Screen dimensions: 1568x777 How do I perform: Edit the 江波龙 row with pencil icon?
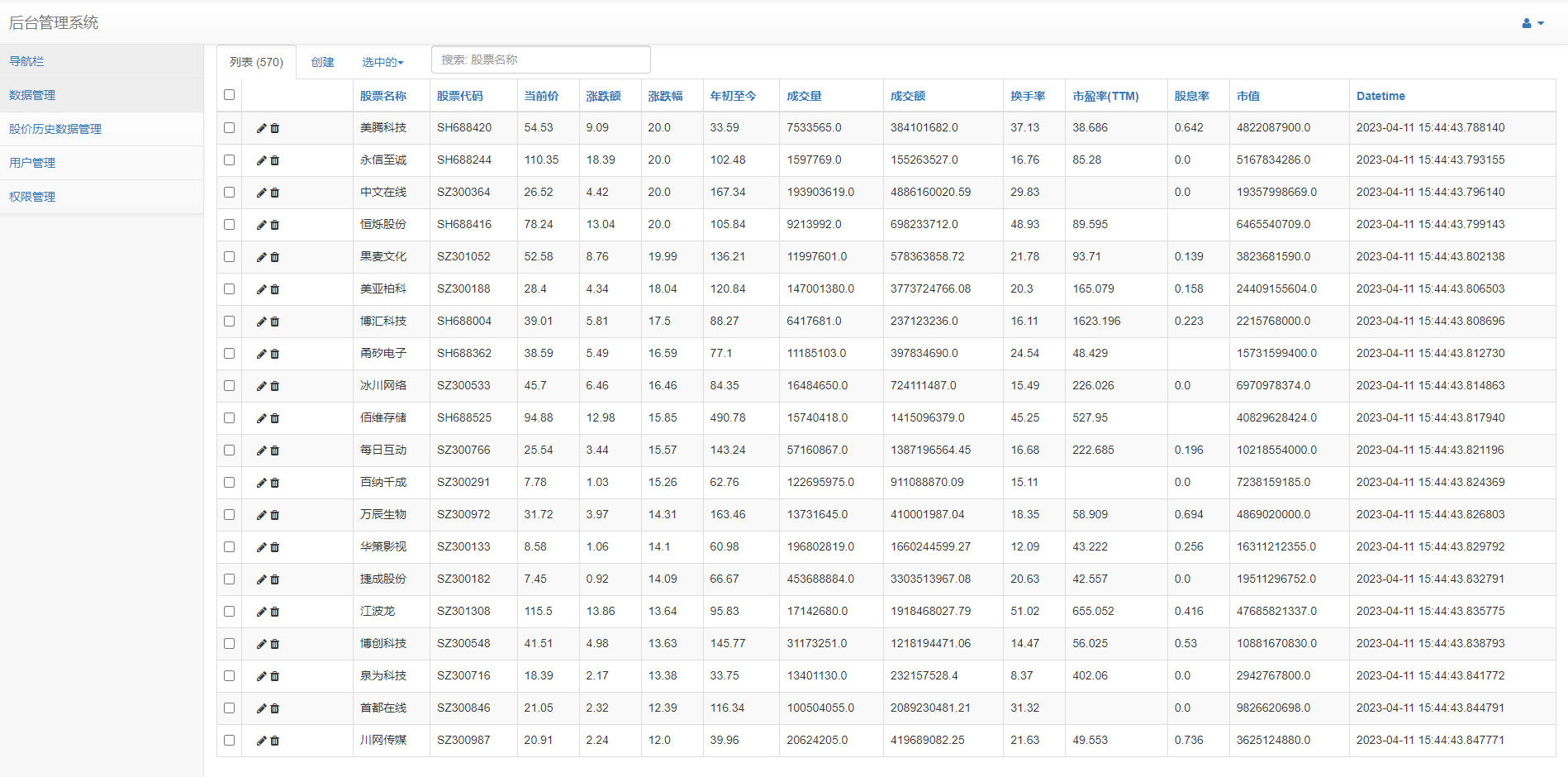(261, 612)
